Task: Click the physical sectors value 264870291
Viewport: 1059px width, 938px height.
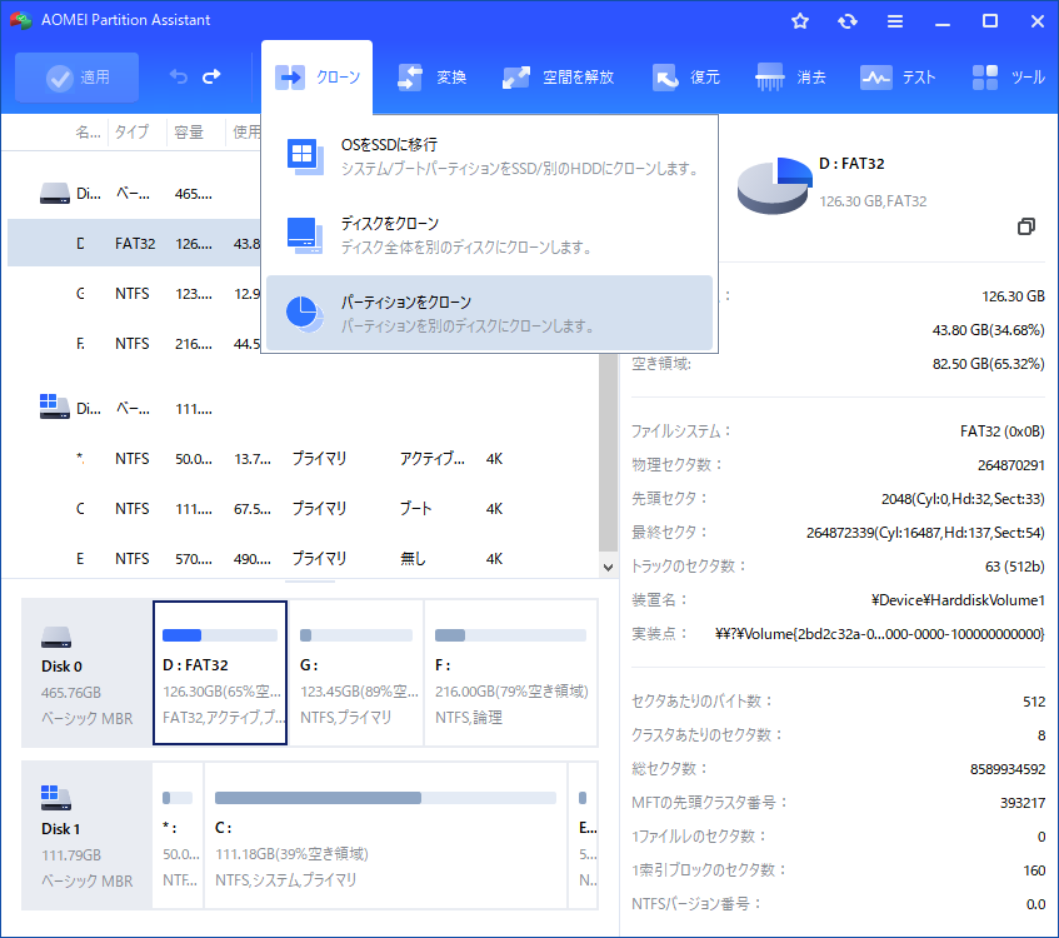Action: [1011, 465]
